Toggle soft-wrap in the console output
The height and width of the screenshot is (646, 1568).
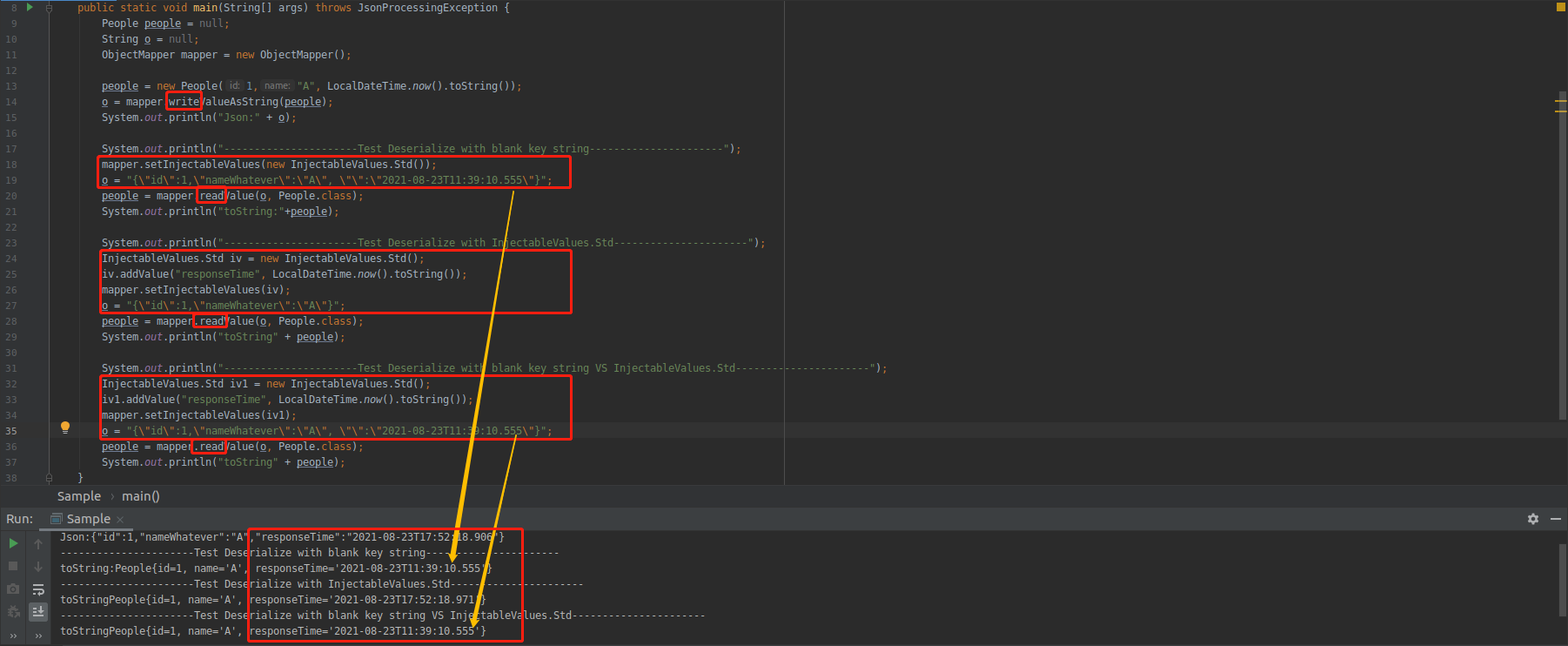click(x=38, y=589)
